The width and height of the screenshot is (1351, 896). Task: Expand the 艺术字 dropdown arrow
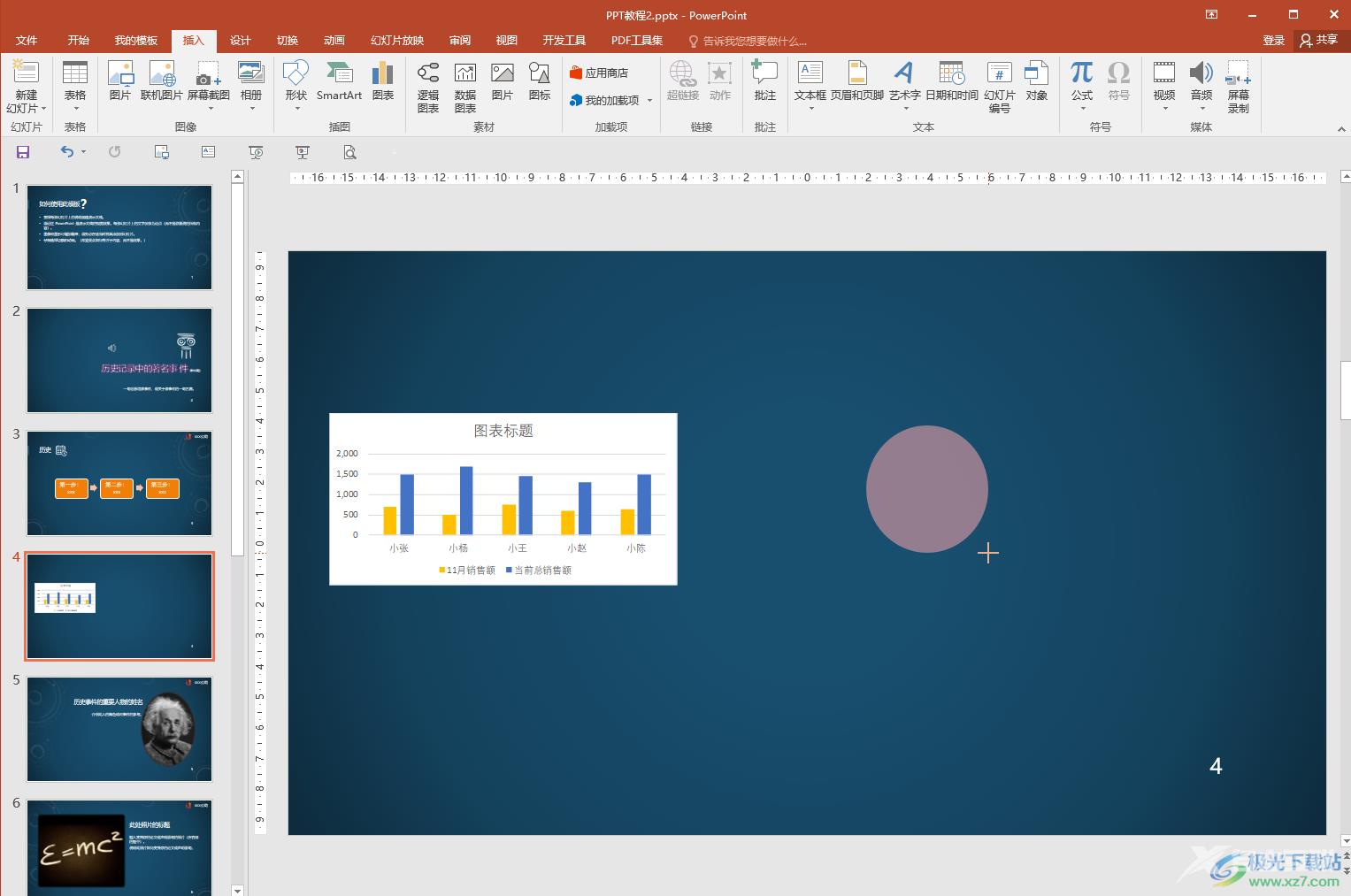tap(906, 109)
